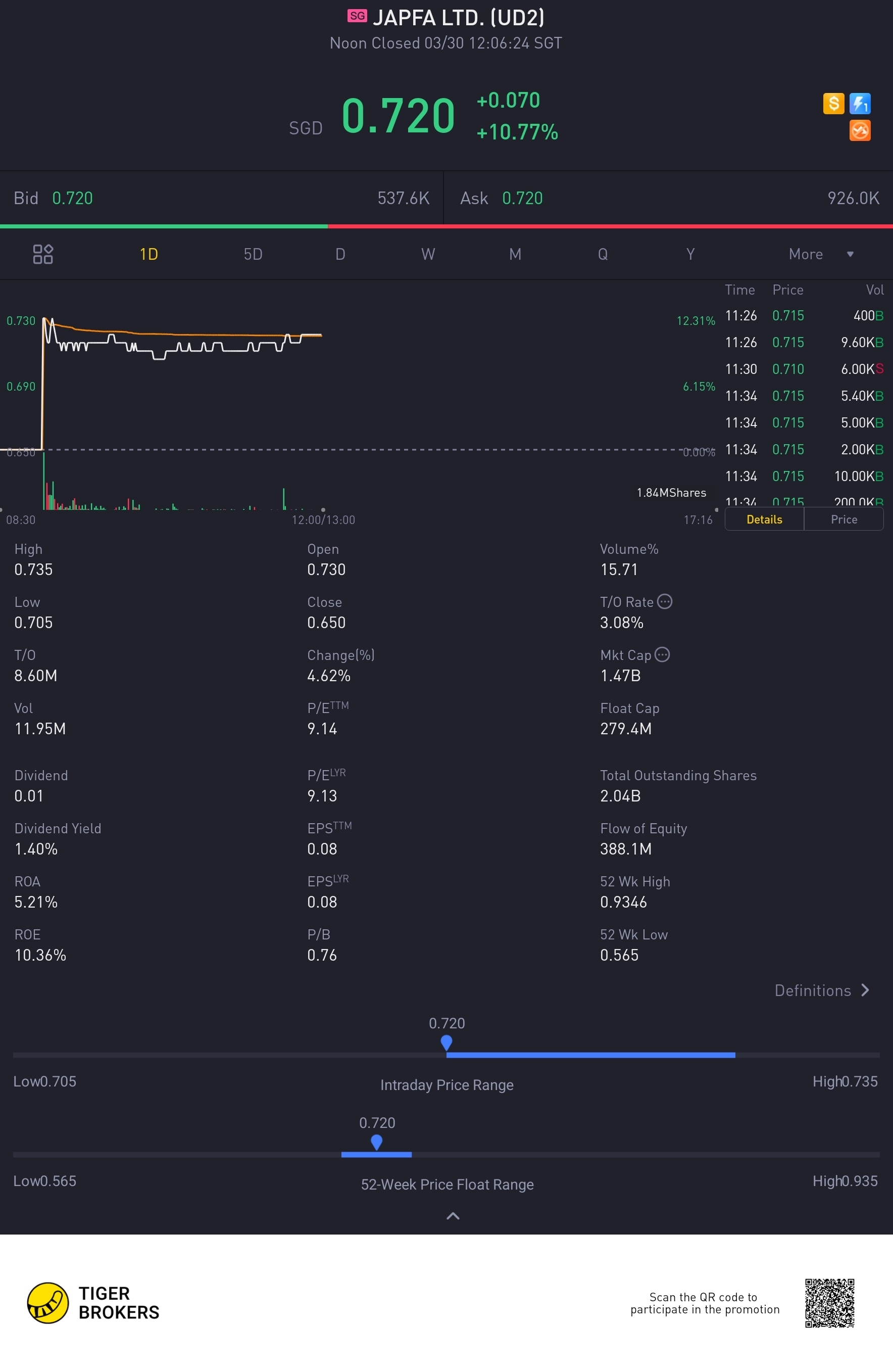Tap the last price 0.720 in SGD
Screen dimensions: 893x1372
[x=398, y=116]
